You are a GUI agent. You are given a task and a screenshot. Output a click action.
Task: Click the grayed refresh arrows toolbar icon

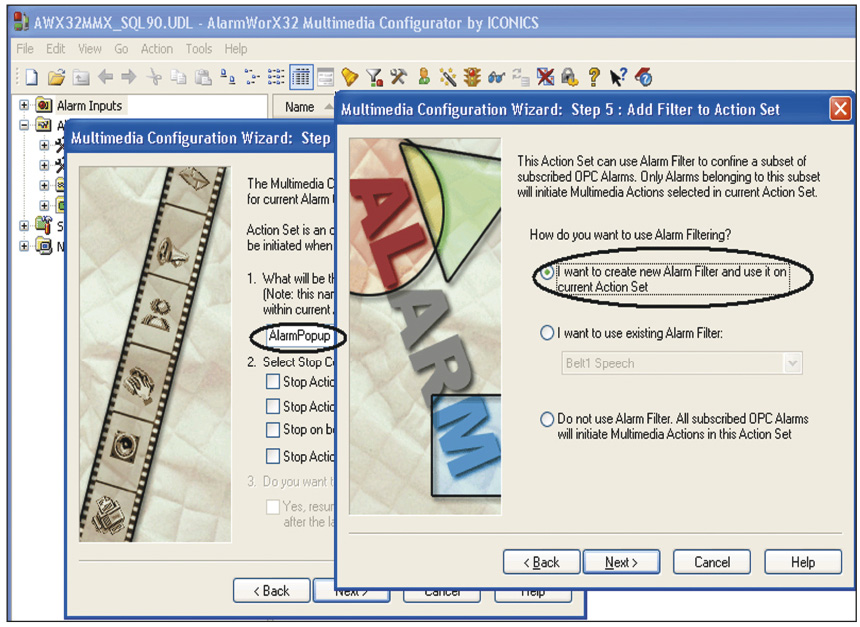[x=520, y=77]
